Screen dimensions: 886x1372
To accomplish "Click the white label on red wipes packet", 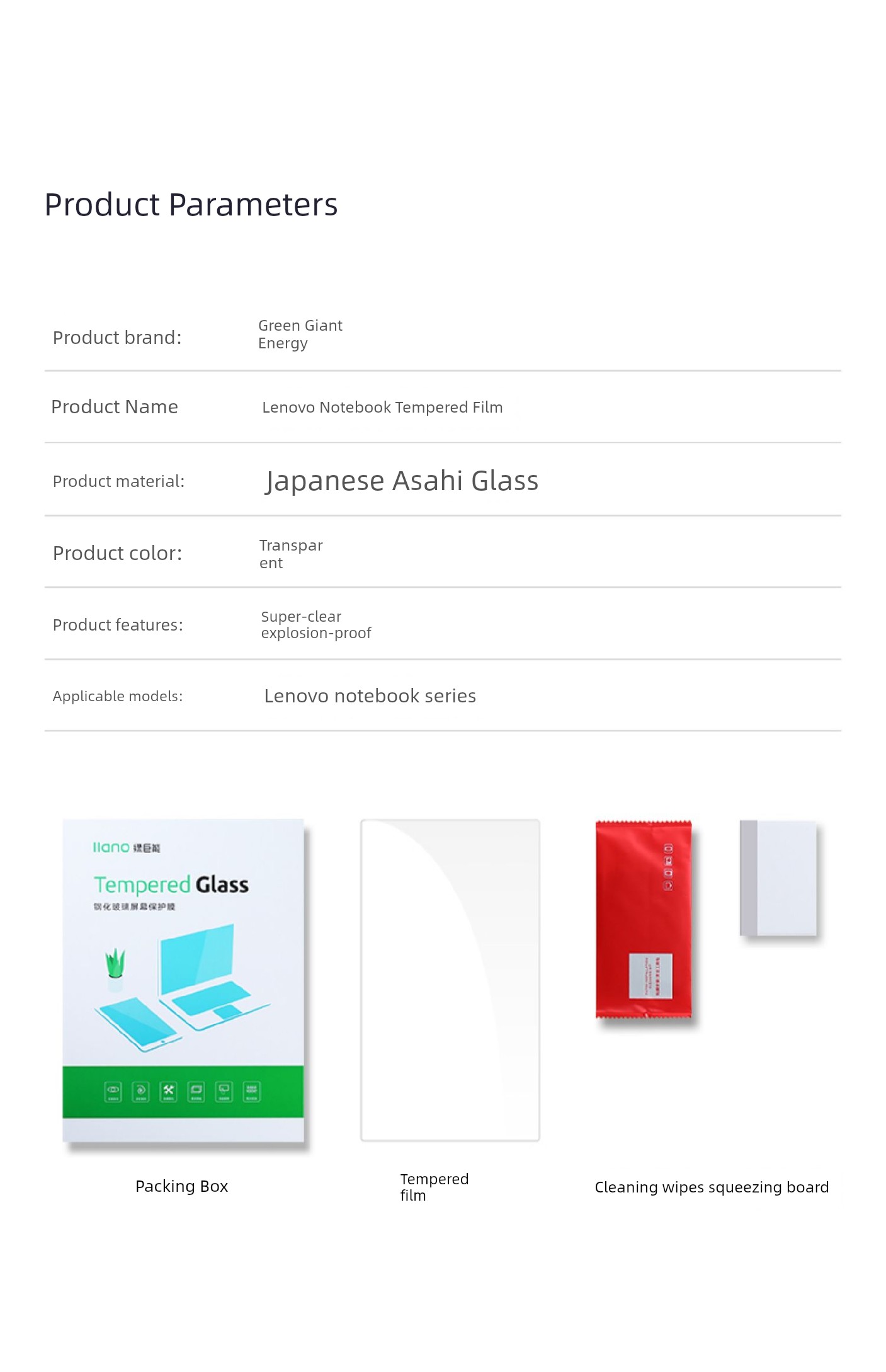I will point(650,976).
